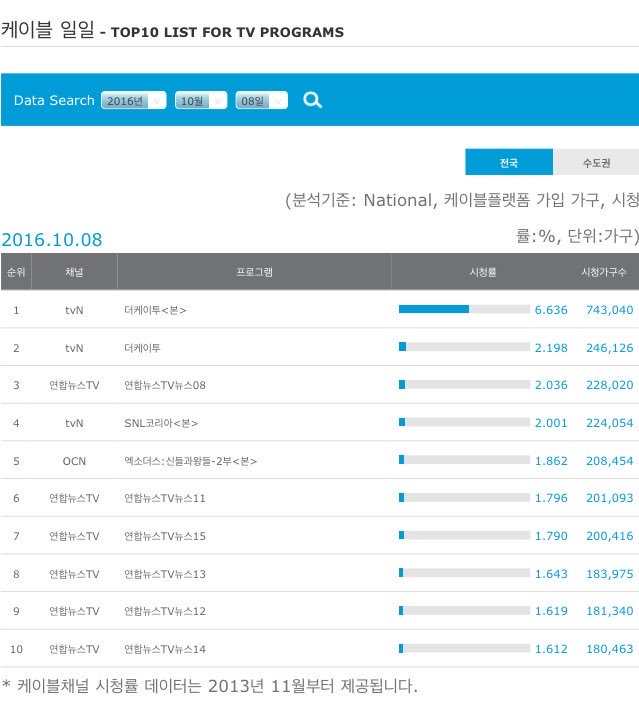This screenshot has width=639, height=720.
Task: Select the 전국 tab
Action: pos(509,162)
